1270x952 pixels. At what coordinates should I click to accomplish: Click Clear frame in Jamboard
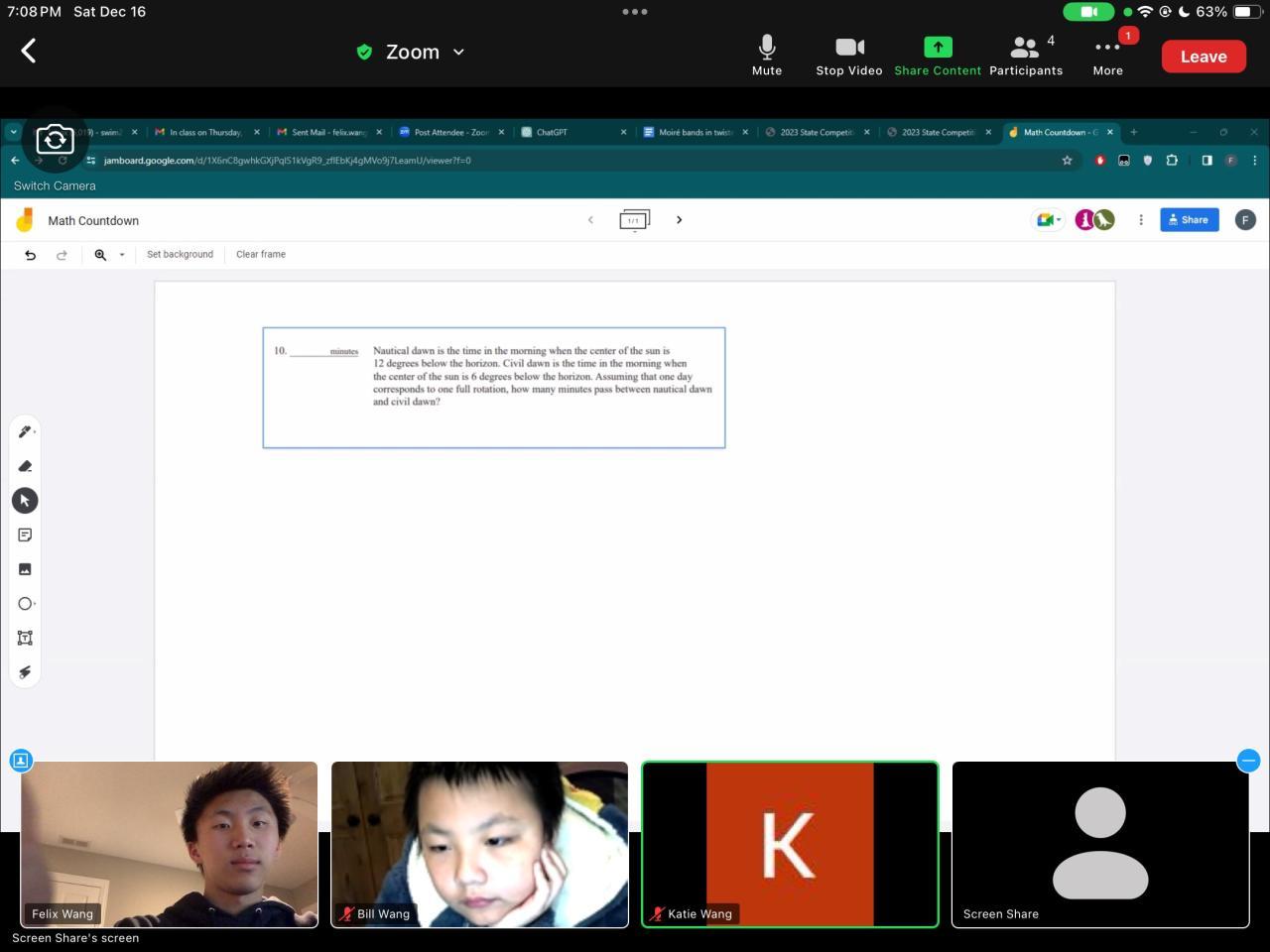point(261,255)
